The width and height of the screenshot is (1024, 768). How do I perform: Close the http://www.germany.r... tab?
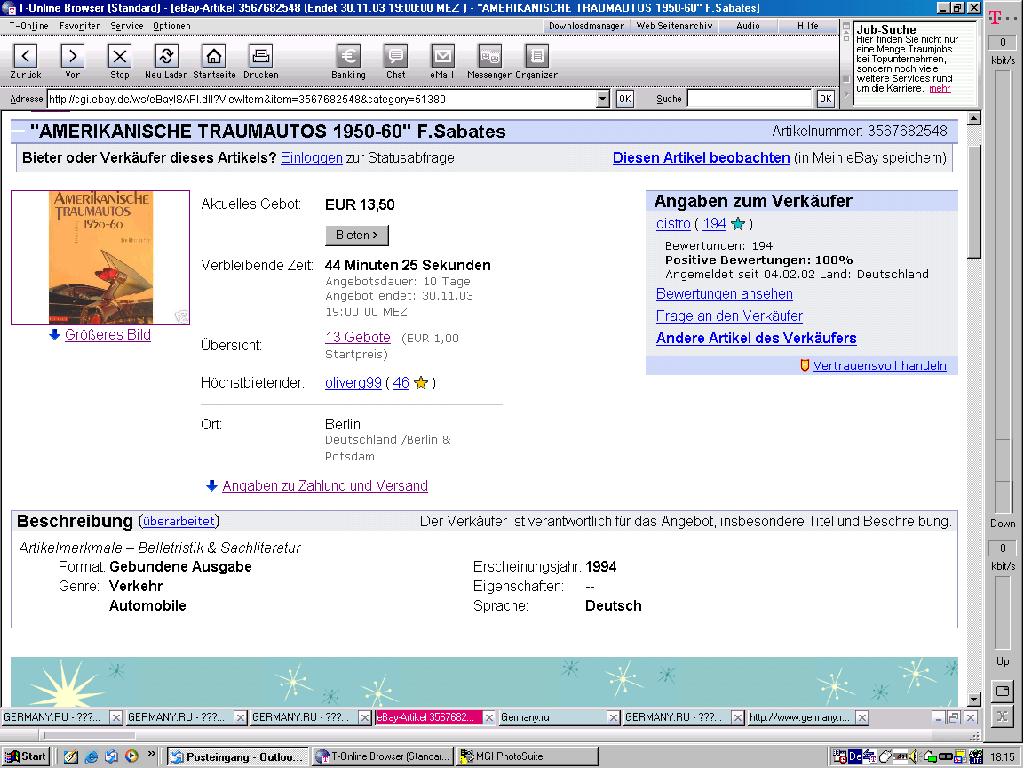pyautogui.click(x=862, y=717)
